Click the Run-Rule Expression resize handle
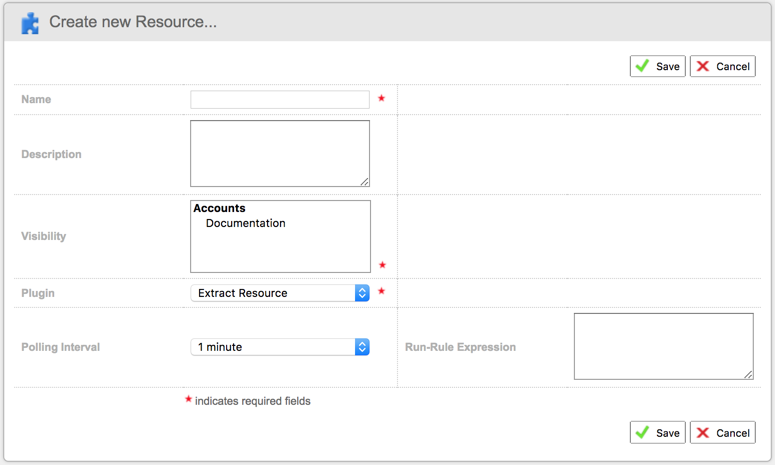This screenshot has width=775, height=465. pos(748,375)
